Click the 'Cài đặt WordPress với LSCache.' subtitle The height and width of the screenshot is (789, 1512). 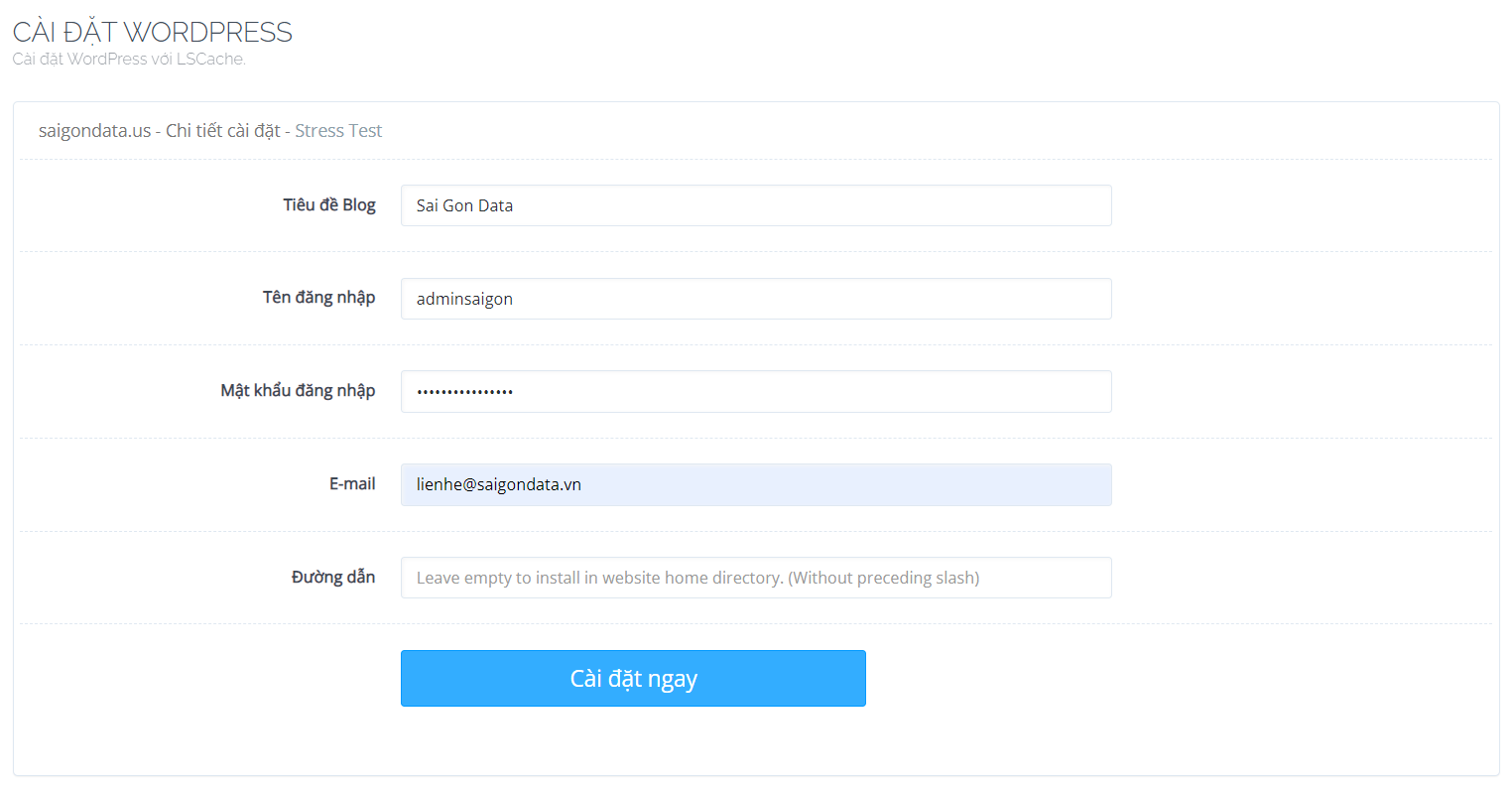129,60
